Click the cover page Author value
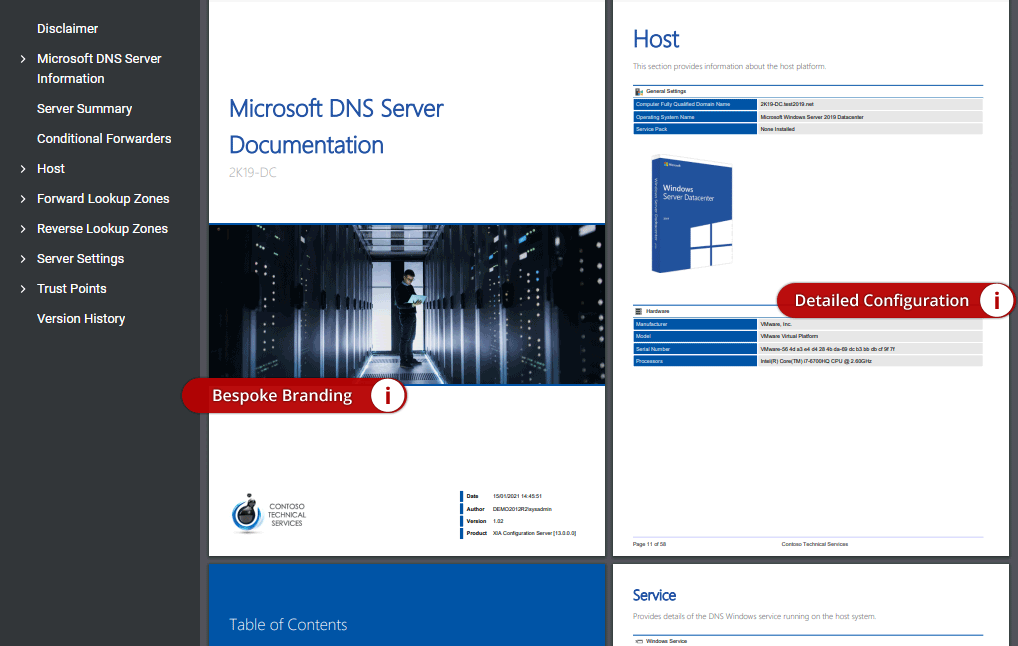Image resolution: width=1018 pixels, height=646 pixels. (x=522, y=509)
